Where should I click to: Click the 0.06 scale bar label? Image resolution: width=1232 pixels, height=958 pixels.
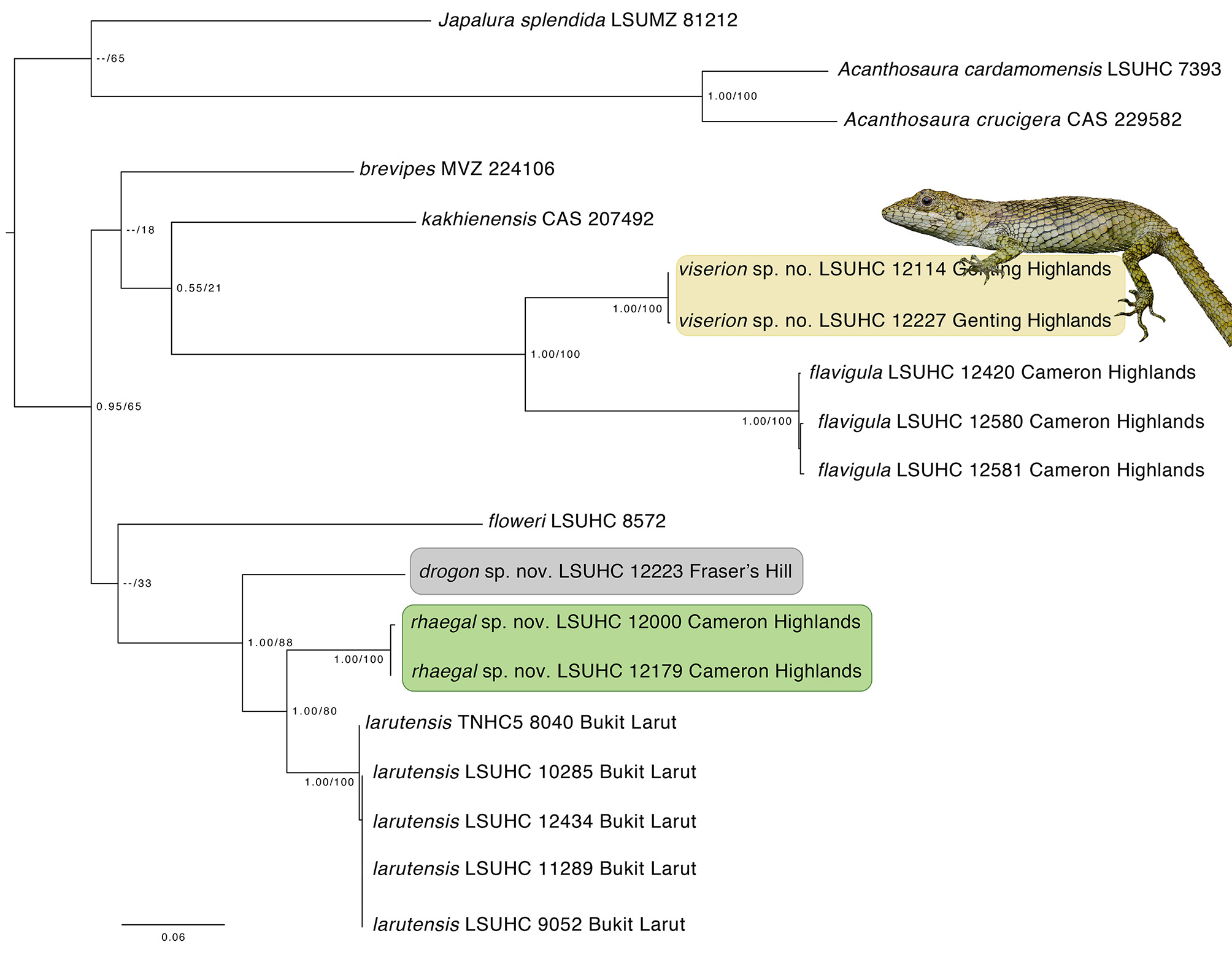tap(173, 938)
